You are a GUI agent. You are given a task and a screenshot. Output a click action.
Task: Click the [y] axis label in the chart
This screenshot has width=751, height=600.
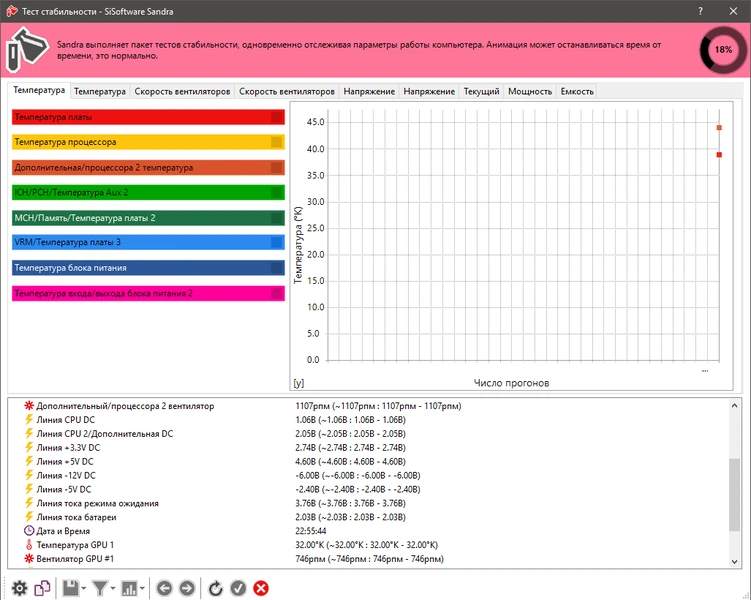tap(298, 383)
